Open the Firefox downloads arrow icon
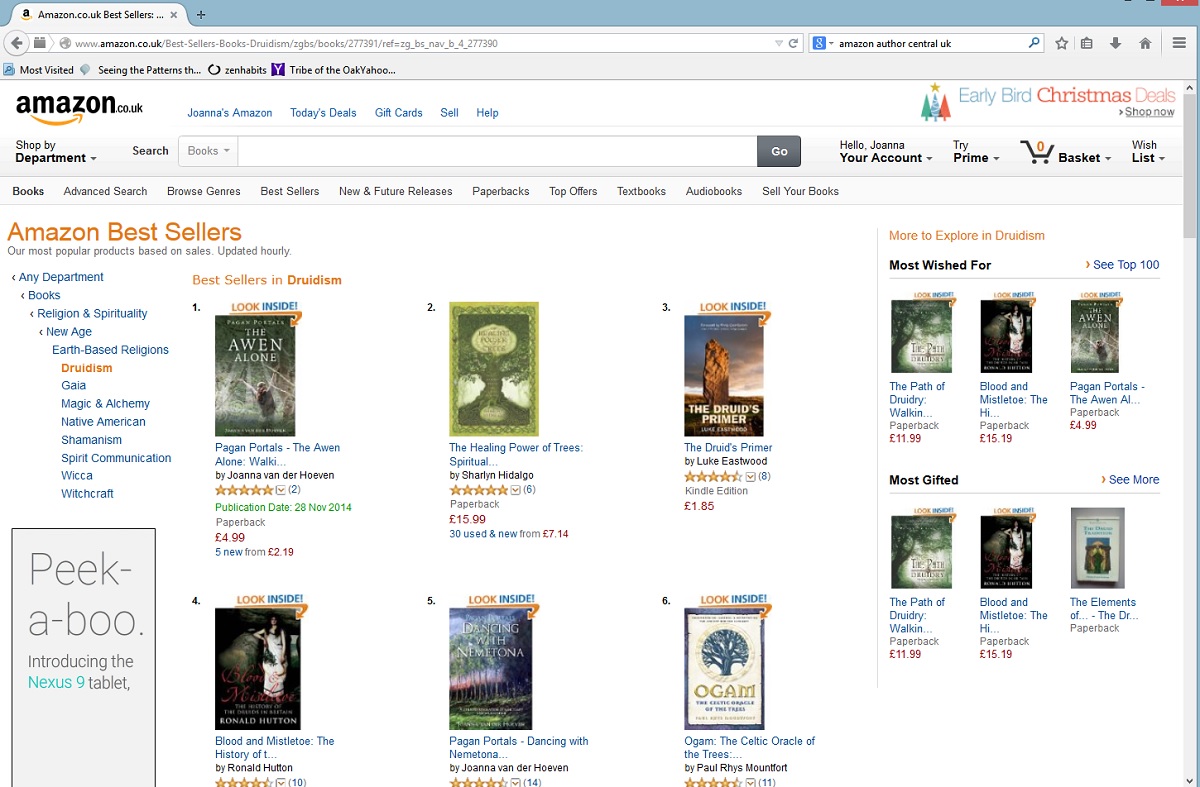The width and height of the screenshot is (1200, 787). [x=1116, y=43]
